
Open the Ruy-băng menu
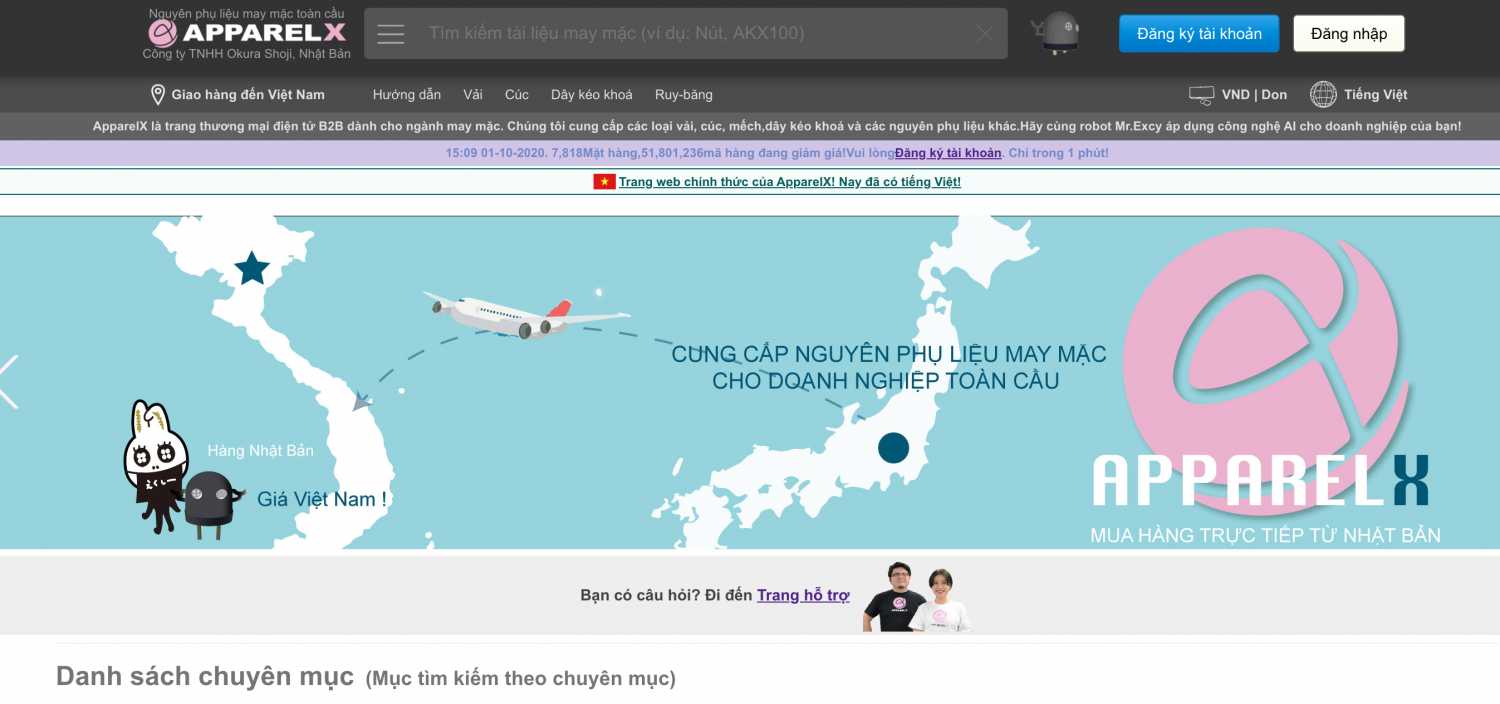click(684, 95)
